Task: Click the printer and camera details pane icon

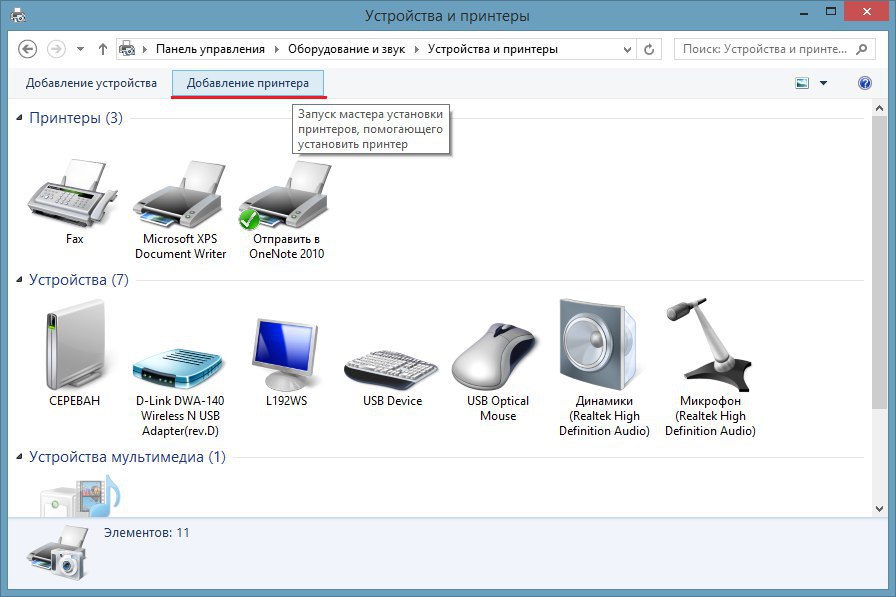Action: (58, 554)
